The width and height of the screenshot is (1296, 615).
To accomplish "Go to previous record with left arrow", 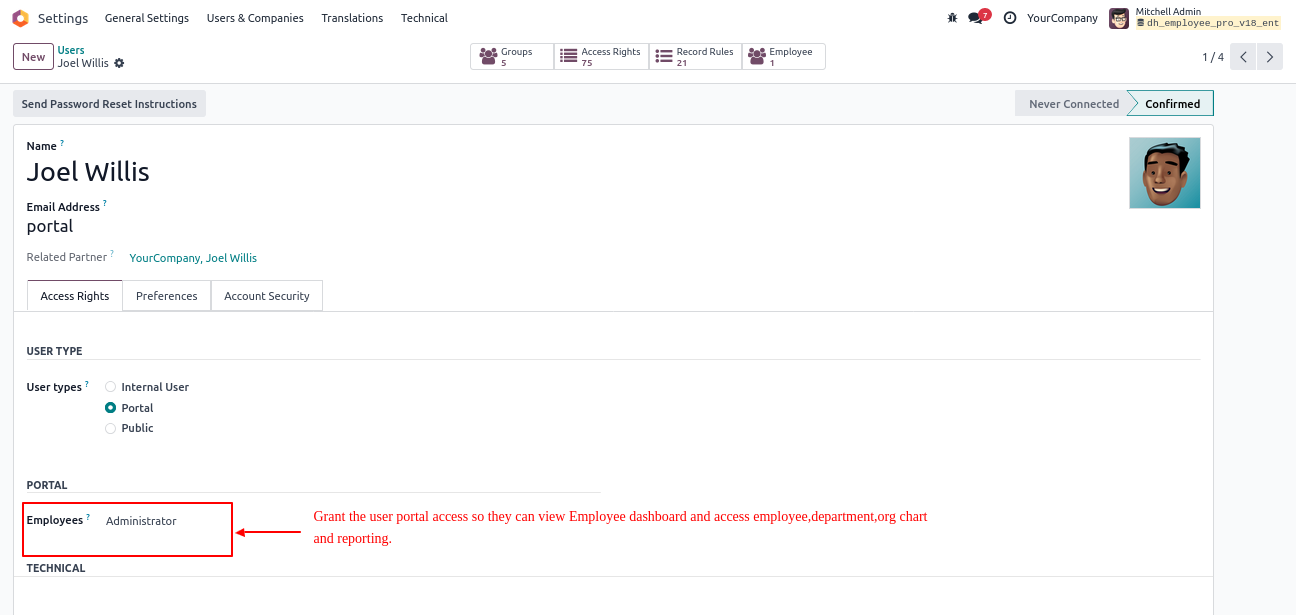I will click(1243, 57).
